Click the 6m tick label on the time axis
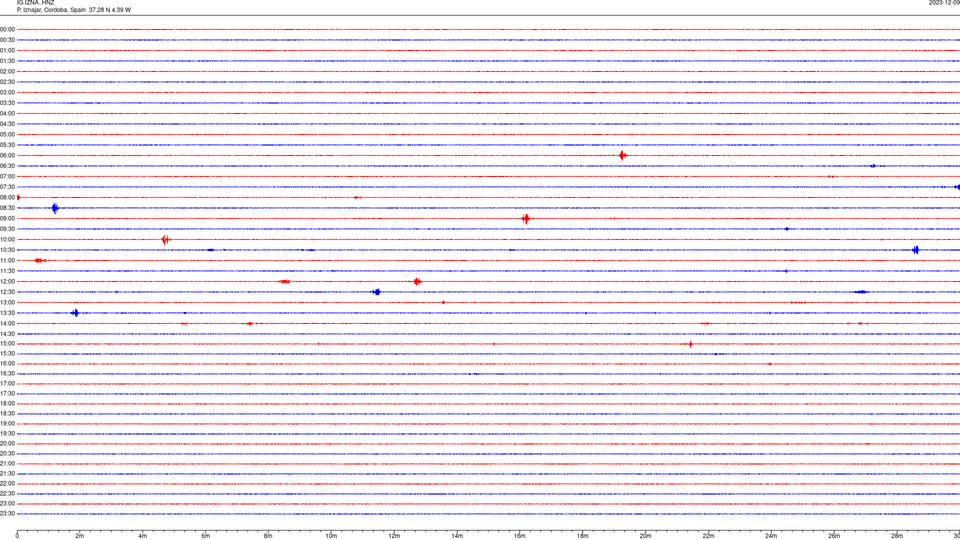The height and width of the screenshot is (540, 960). tap(206, 536)
